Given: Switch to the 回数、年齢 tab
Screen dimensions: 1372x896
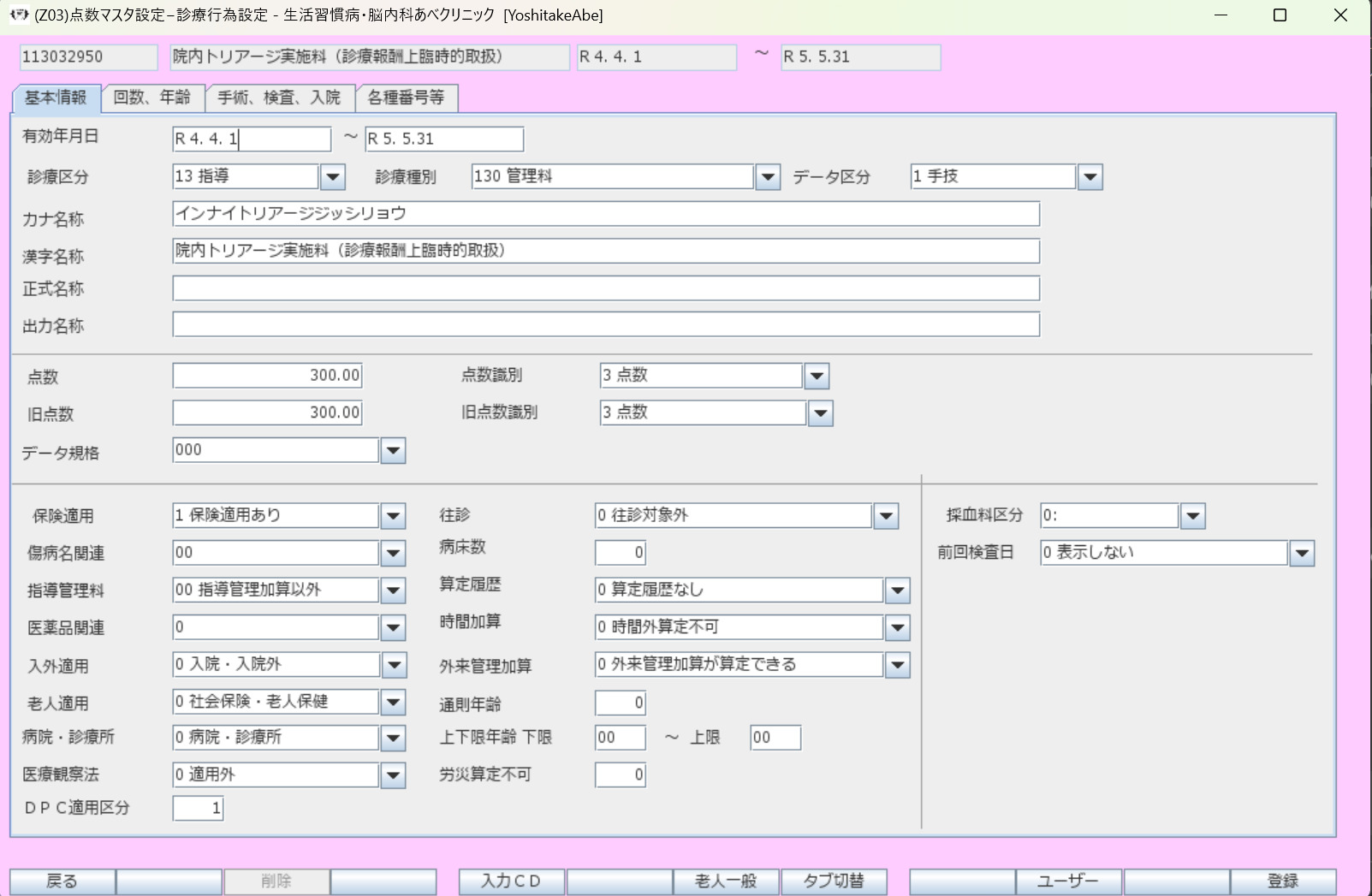Looking at the screenshot, I should click(x=152, y=98).
